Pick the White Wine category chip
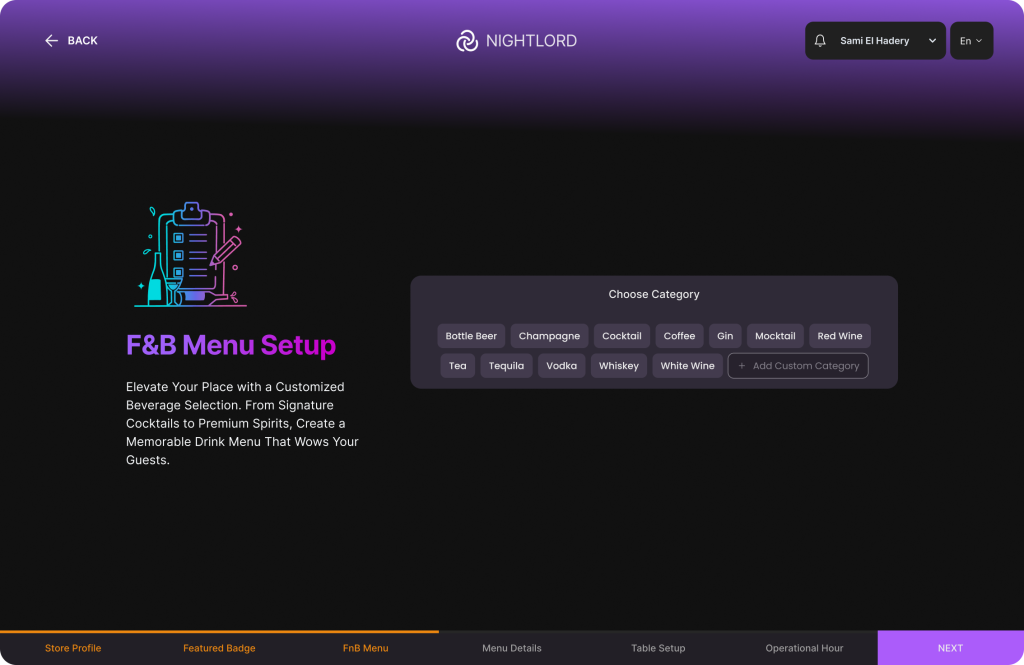 point(688,366)
